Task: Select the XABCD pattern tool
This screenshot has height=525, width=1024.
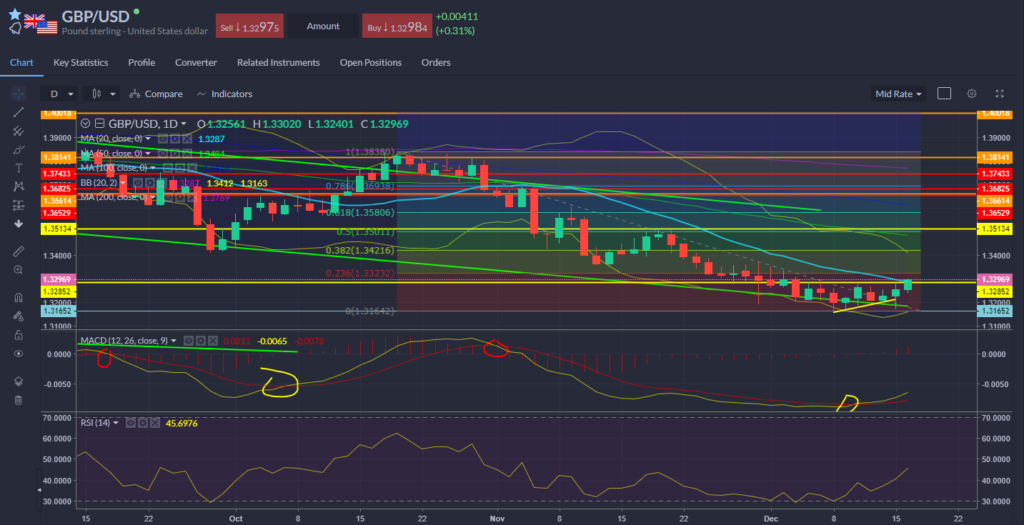Action: [x=18, y=187]
